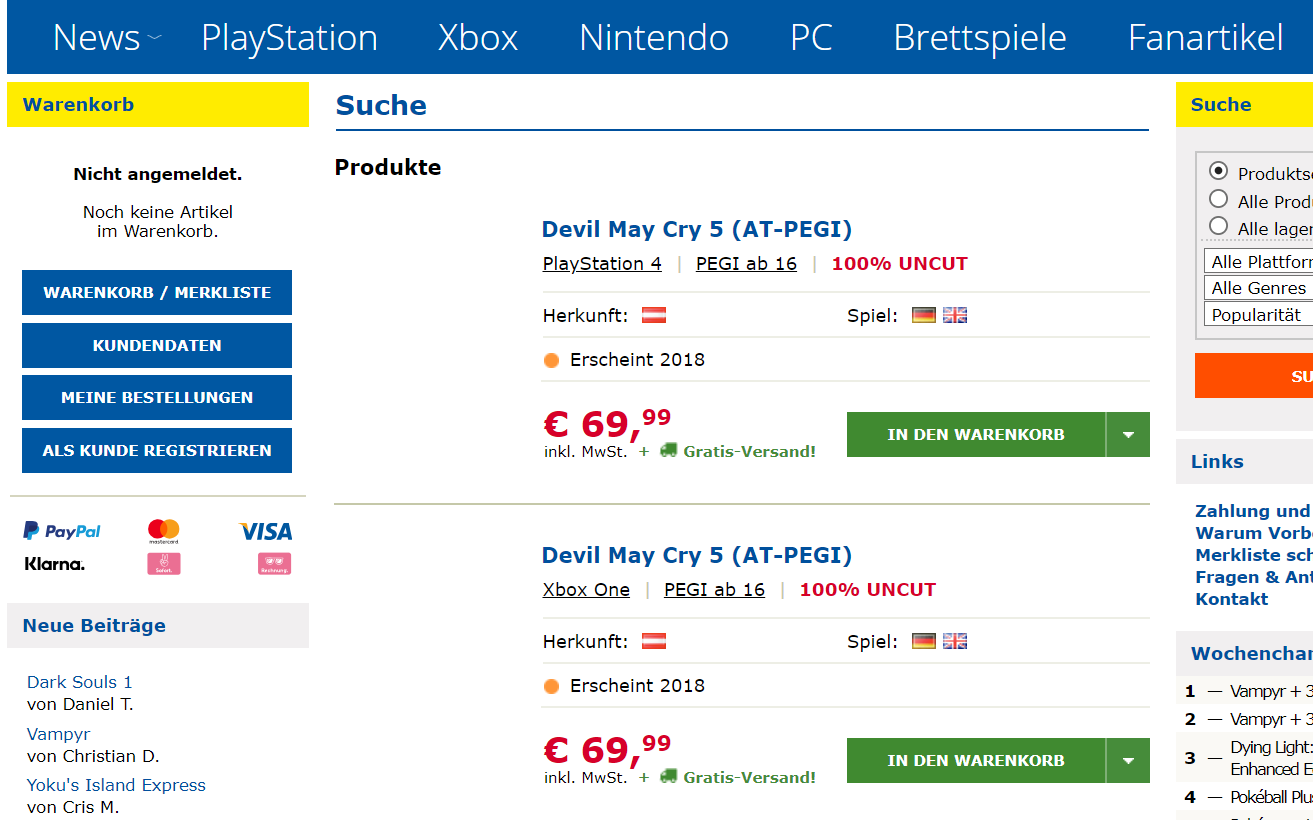Click the Klarna logo
The image size is (1313, 820).
tap(55, 564)
